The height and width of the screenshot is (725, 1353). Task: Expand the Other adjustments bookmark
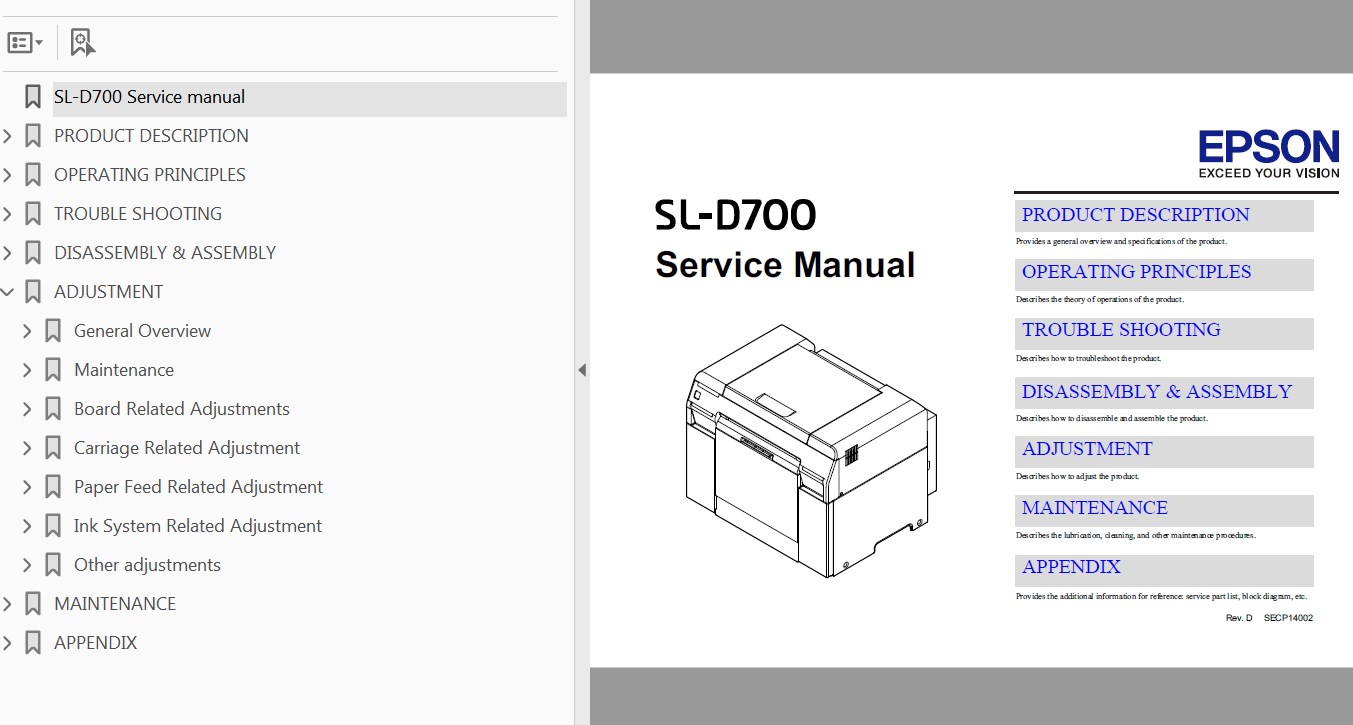(x=28, y=565)
